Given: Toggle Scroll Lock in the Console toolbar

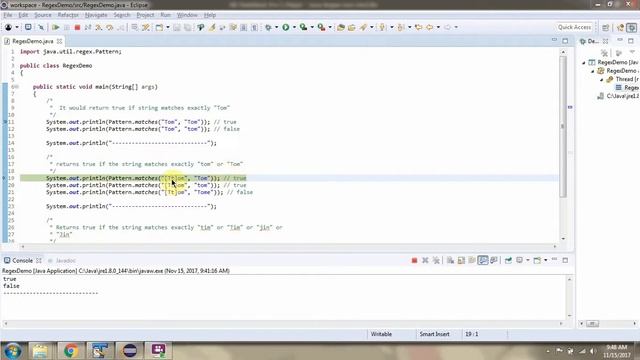Looking at the screenshot, I should 461,260.
